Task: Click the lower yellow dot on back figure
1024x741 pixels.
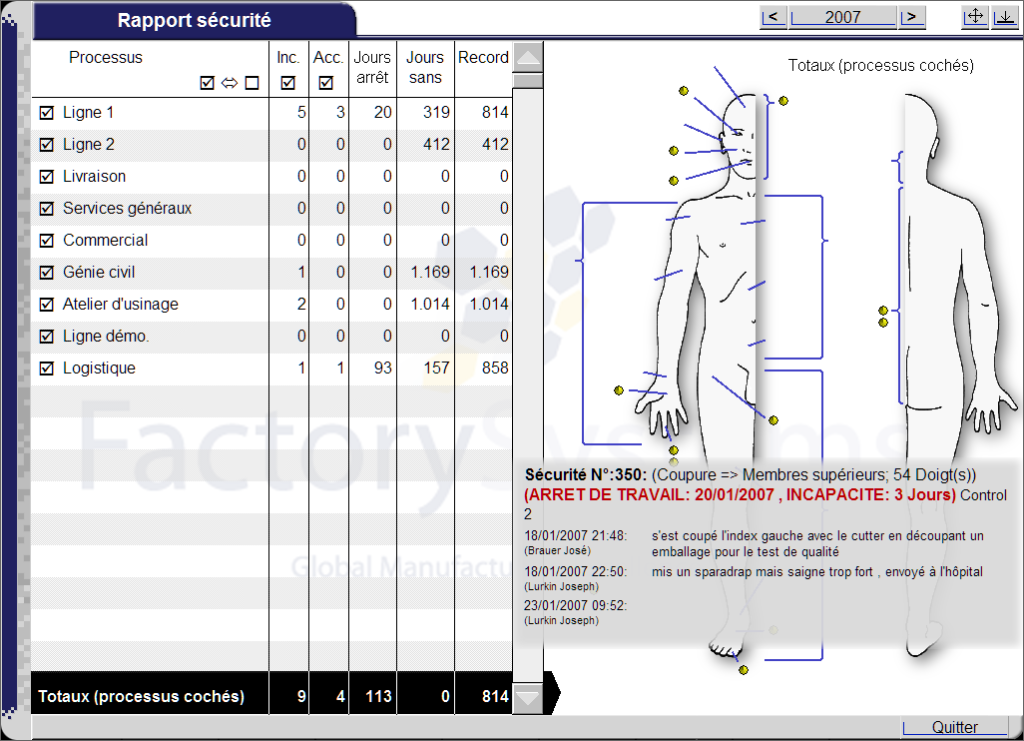Action: tap(883, 323)
